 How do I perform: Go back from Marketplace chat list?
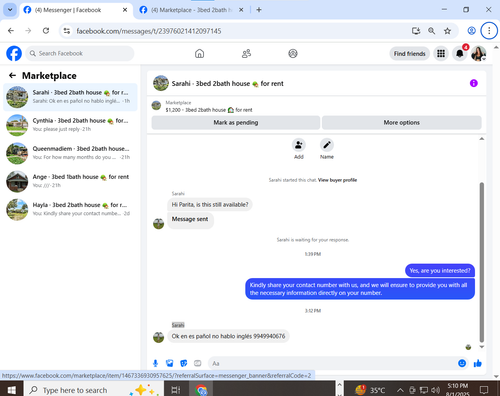(12, 76)
